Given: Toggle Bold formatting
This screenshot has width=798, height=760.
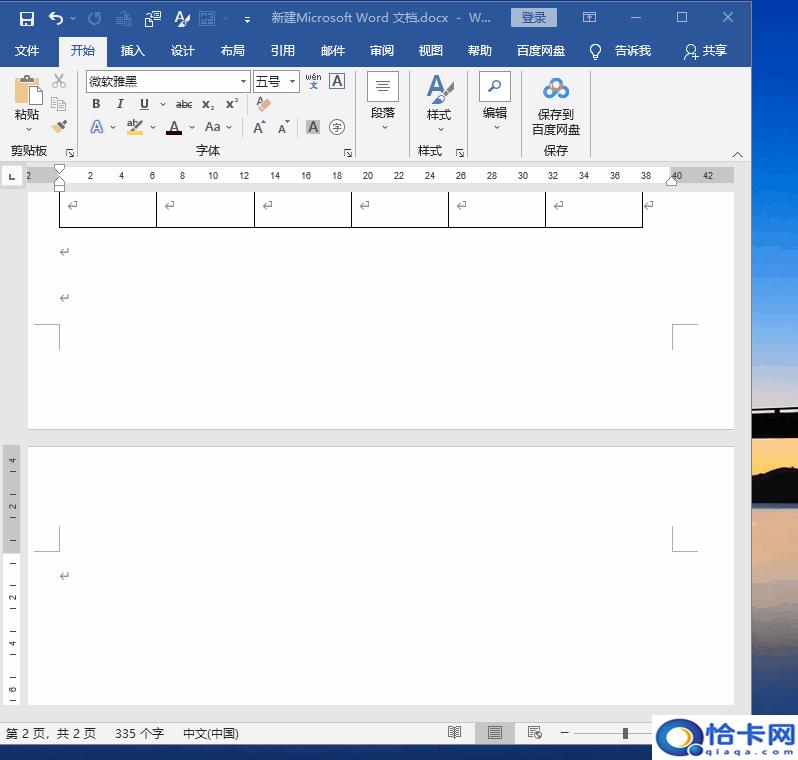Looking at the screenshot, I should (96, 104).
